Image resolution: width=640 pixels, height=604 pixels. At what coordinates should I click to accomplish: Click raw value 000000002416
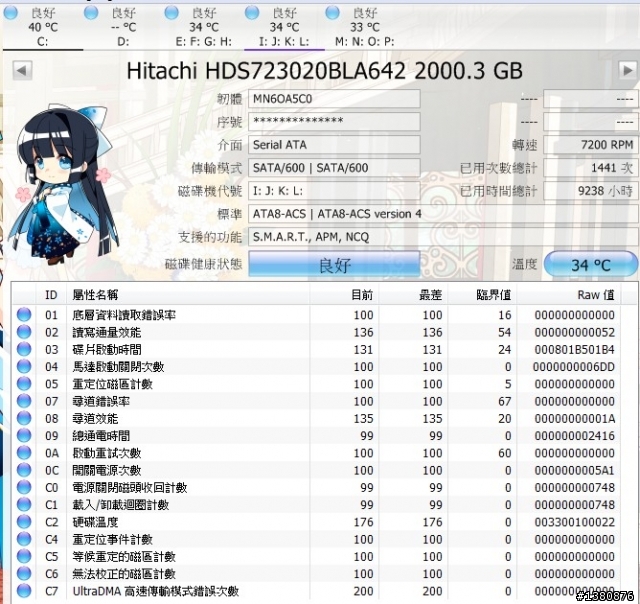[x=574, y=436]
